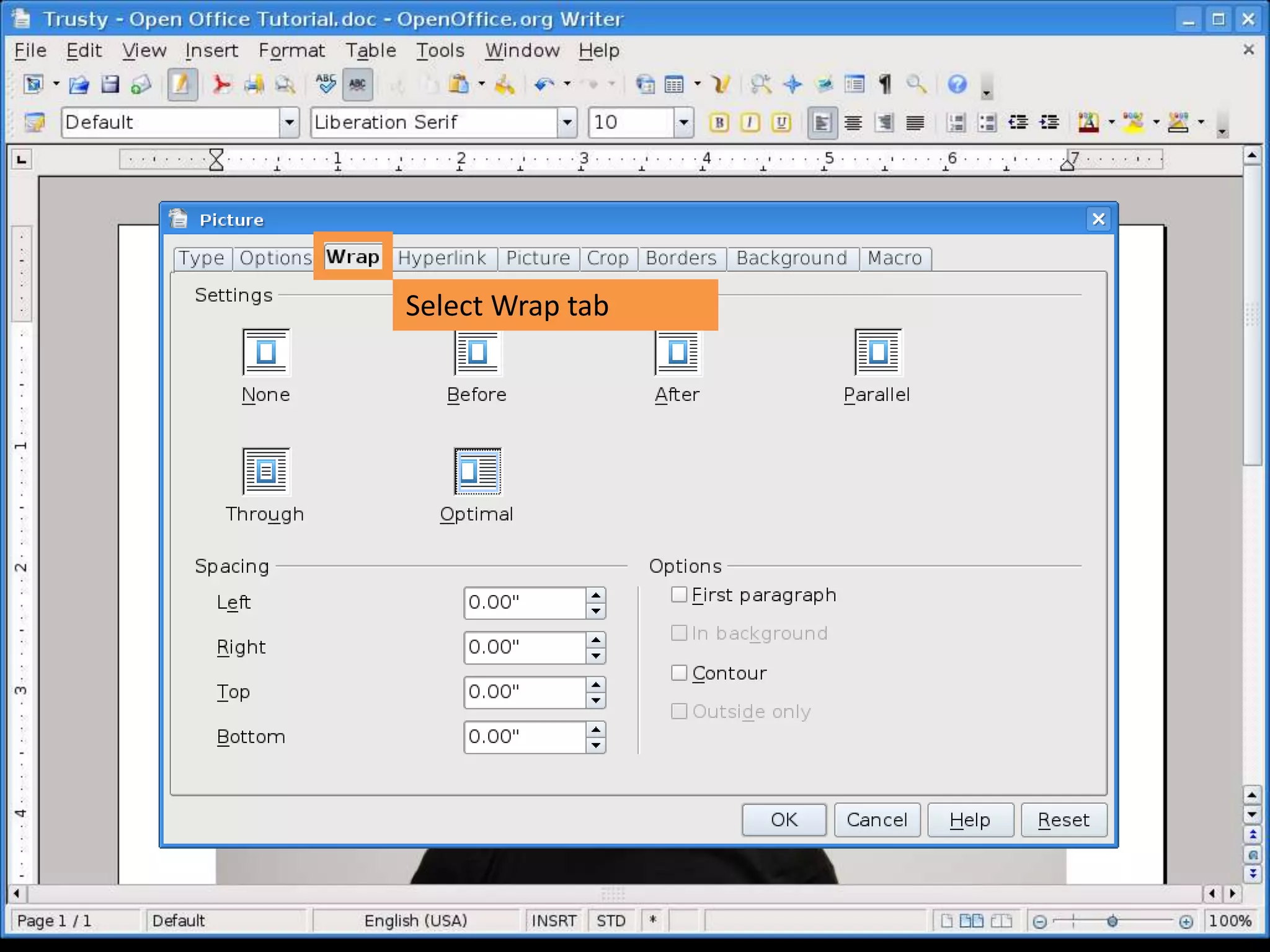The width and height of the screenshot is (1270, 952).
Task: Click English (USA) language in status bar
Action: point(415,920)
